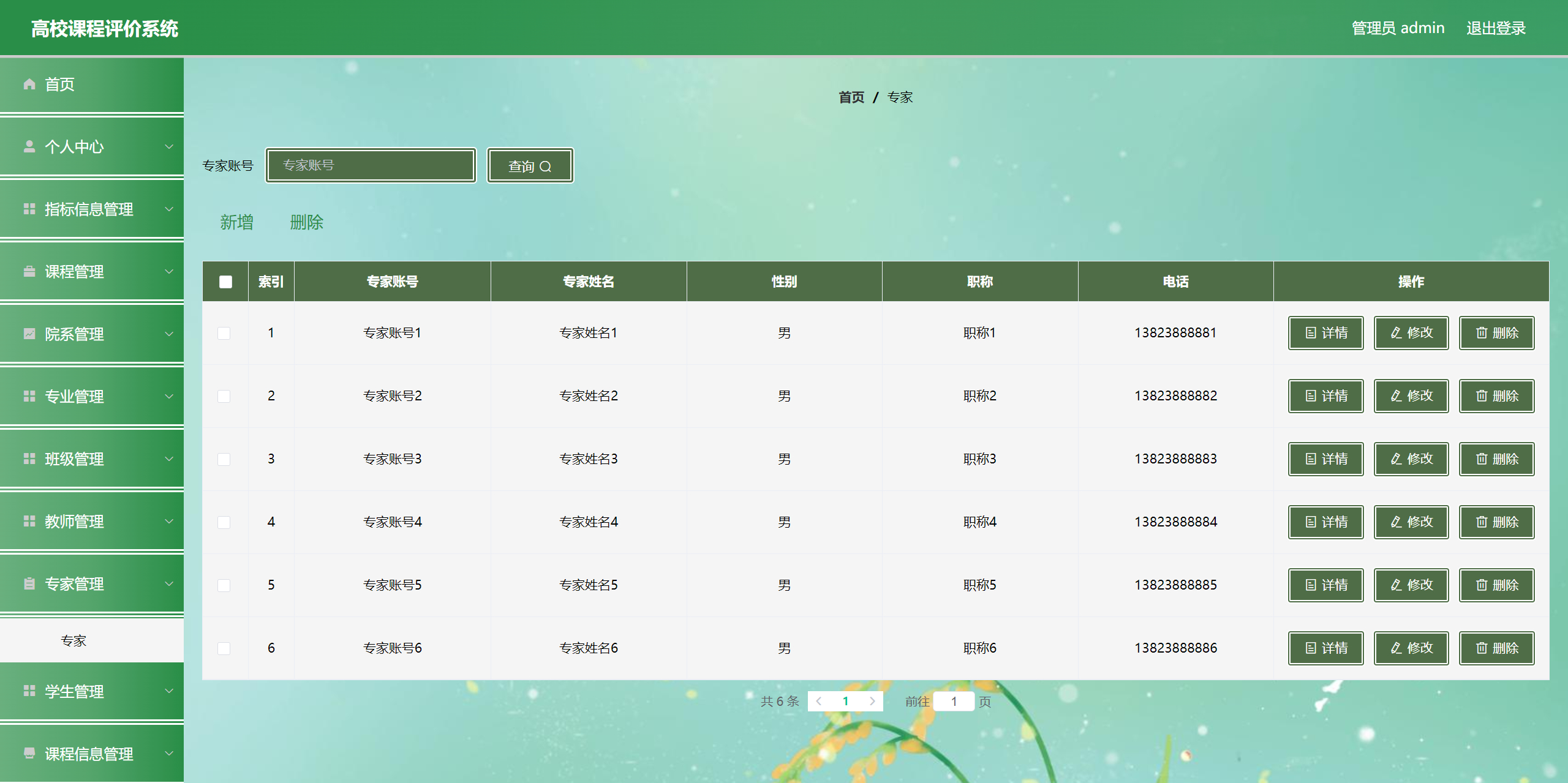Image resolution: width=1568 pixels, height=783 pixels.
Task: Click 退出登录 in the top bar
Action: point(1495,28)
